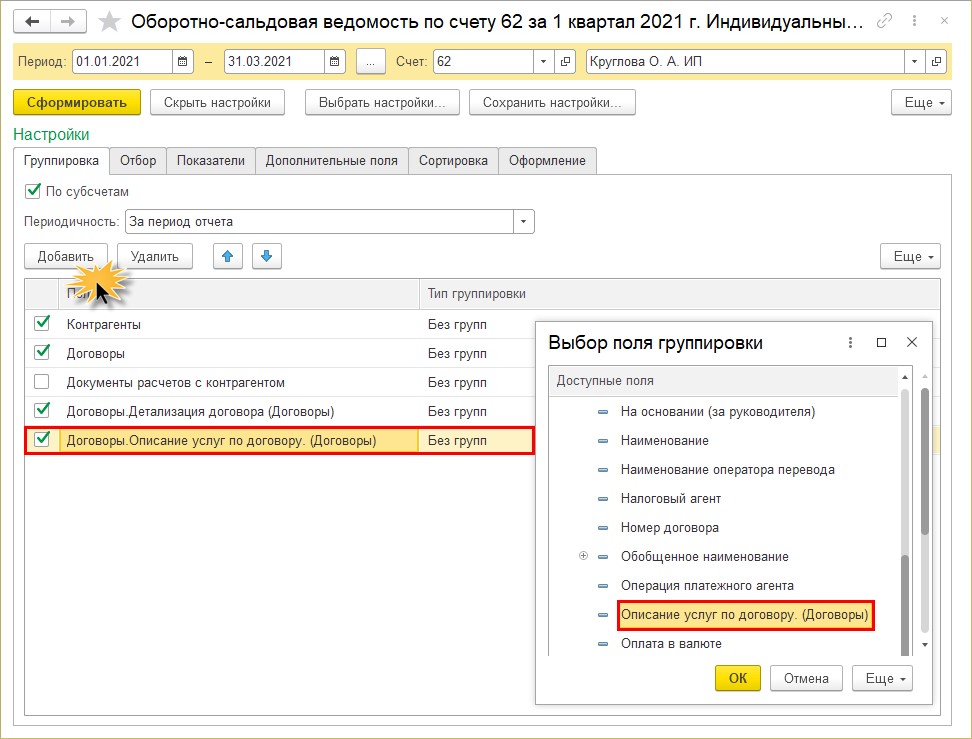Open the account 62 form icon

pyautogui.click(x=565, y=62)
